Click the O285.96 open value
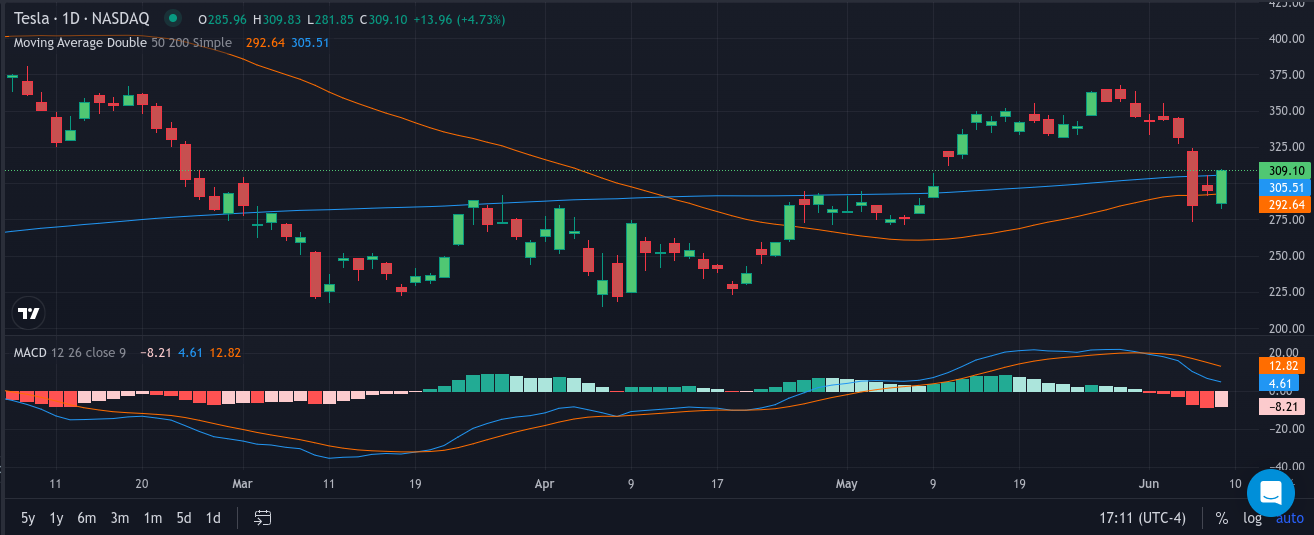The image size is (1314, 535). click(x=223, y=19)
